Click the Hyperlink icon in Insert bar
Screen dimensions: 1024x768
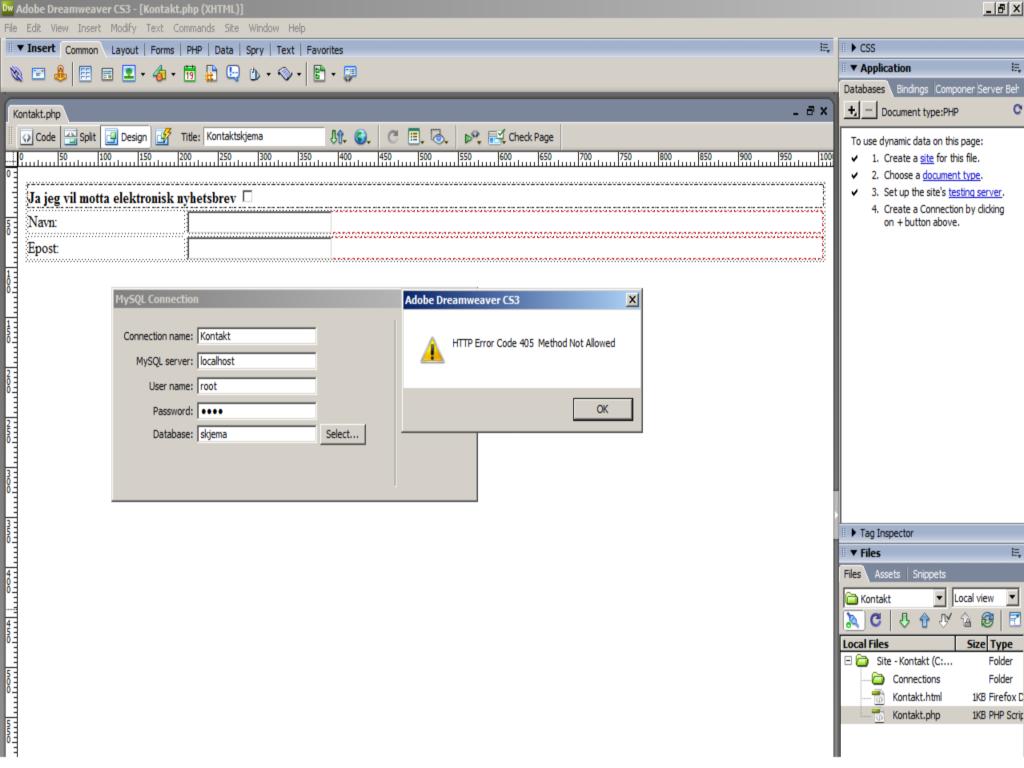click(16, 74)
